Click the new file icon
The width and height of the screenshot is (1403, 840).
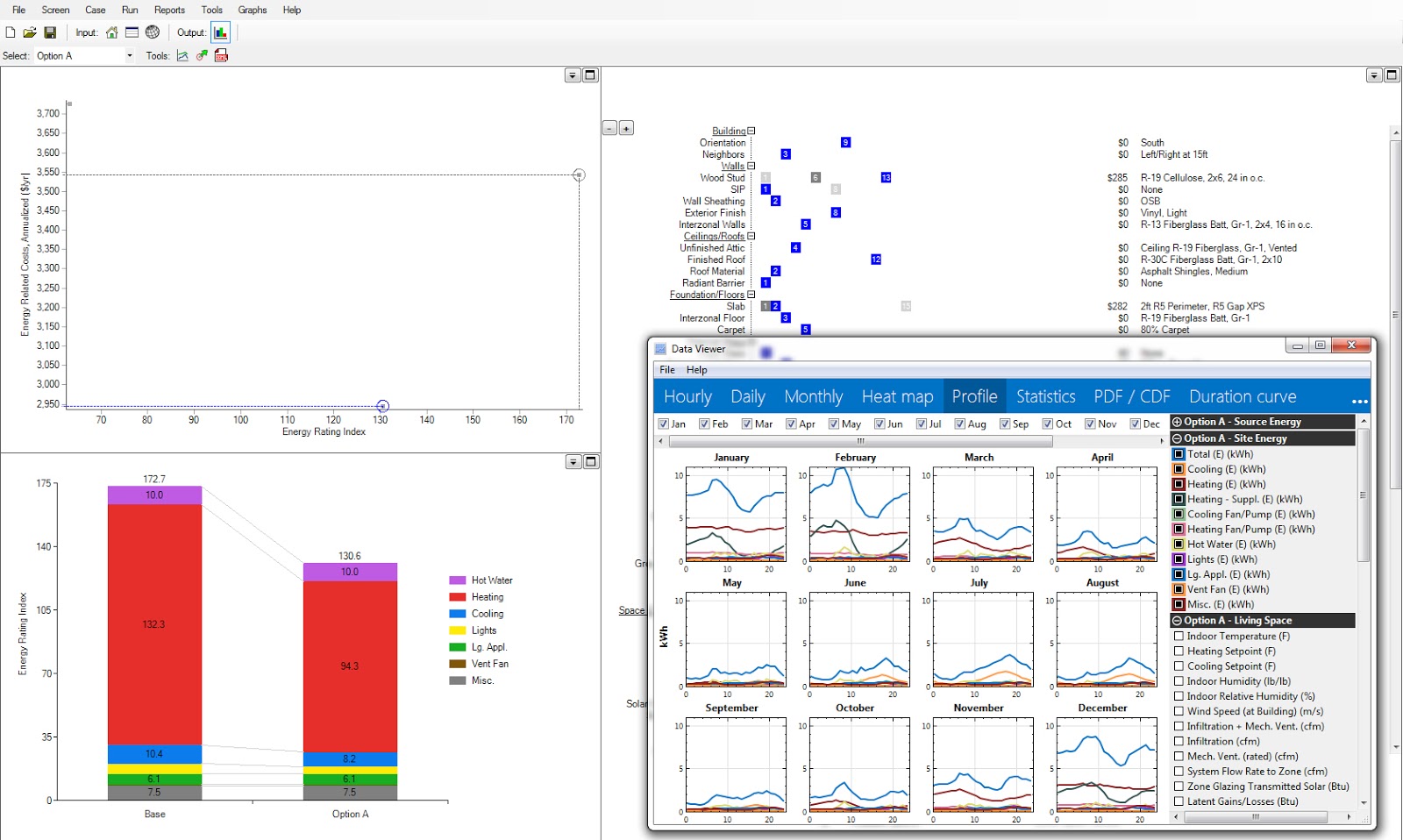11,32
